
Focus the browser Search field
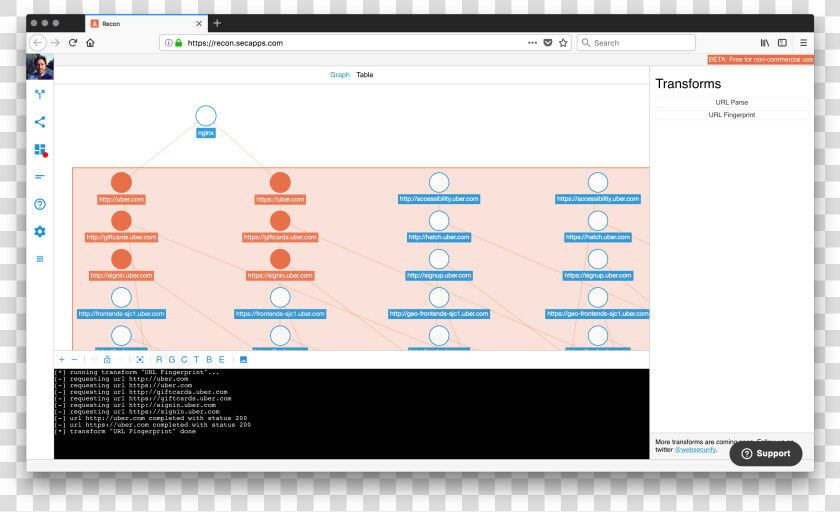(636, 43)
